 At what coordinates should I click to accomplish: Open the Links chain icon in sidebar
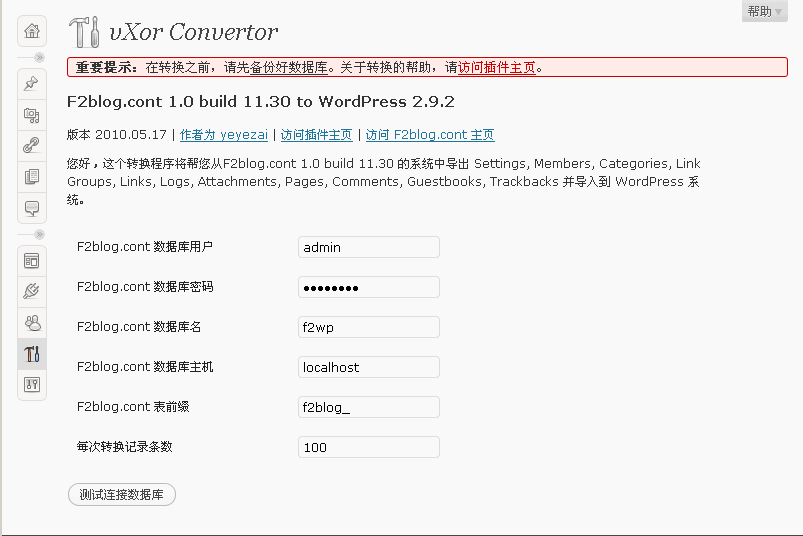(x=32, y=146)
